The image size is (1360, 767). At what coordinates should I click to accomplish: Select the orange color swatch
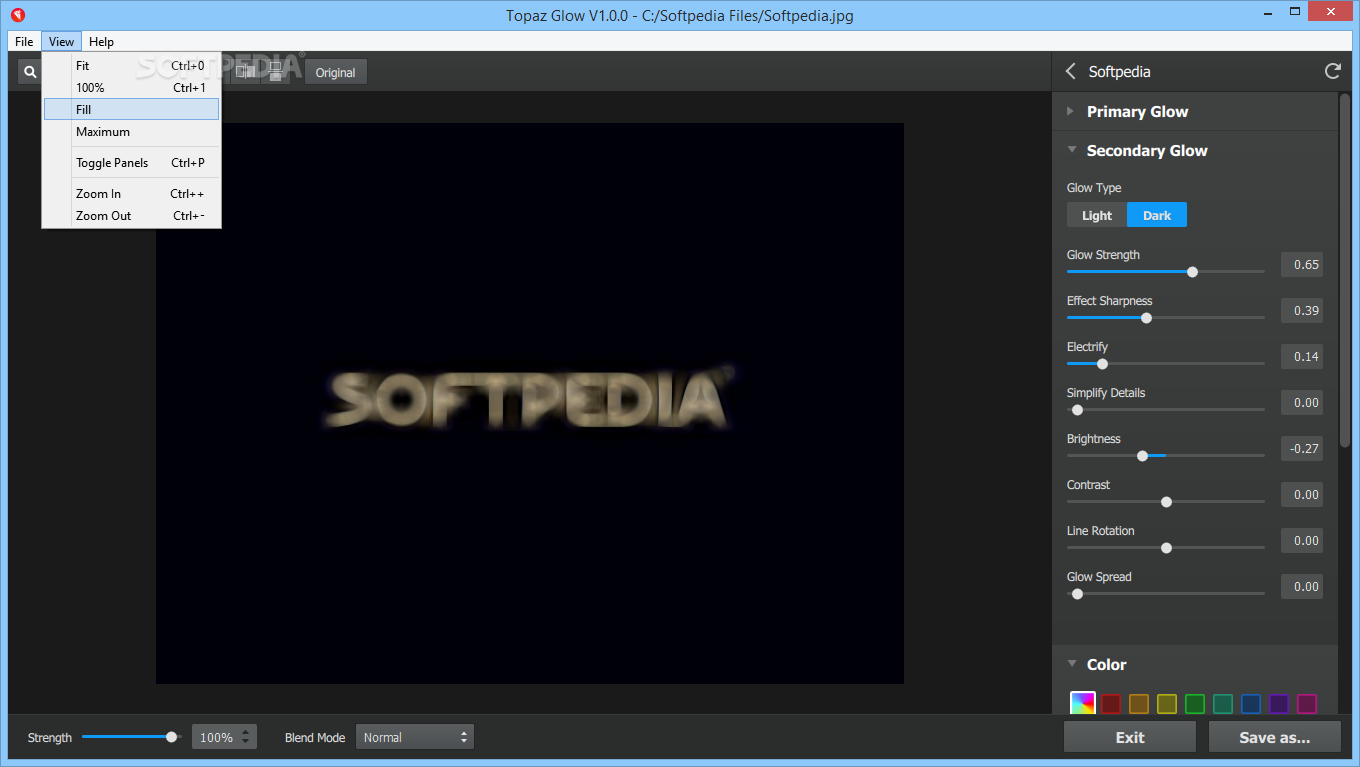[1138, 704]
